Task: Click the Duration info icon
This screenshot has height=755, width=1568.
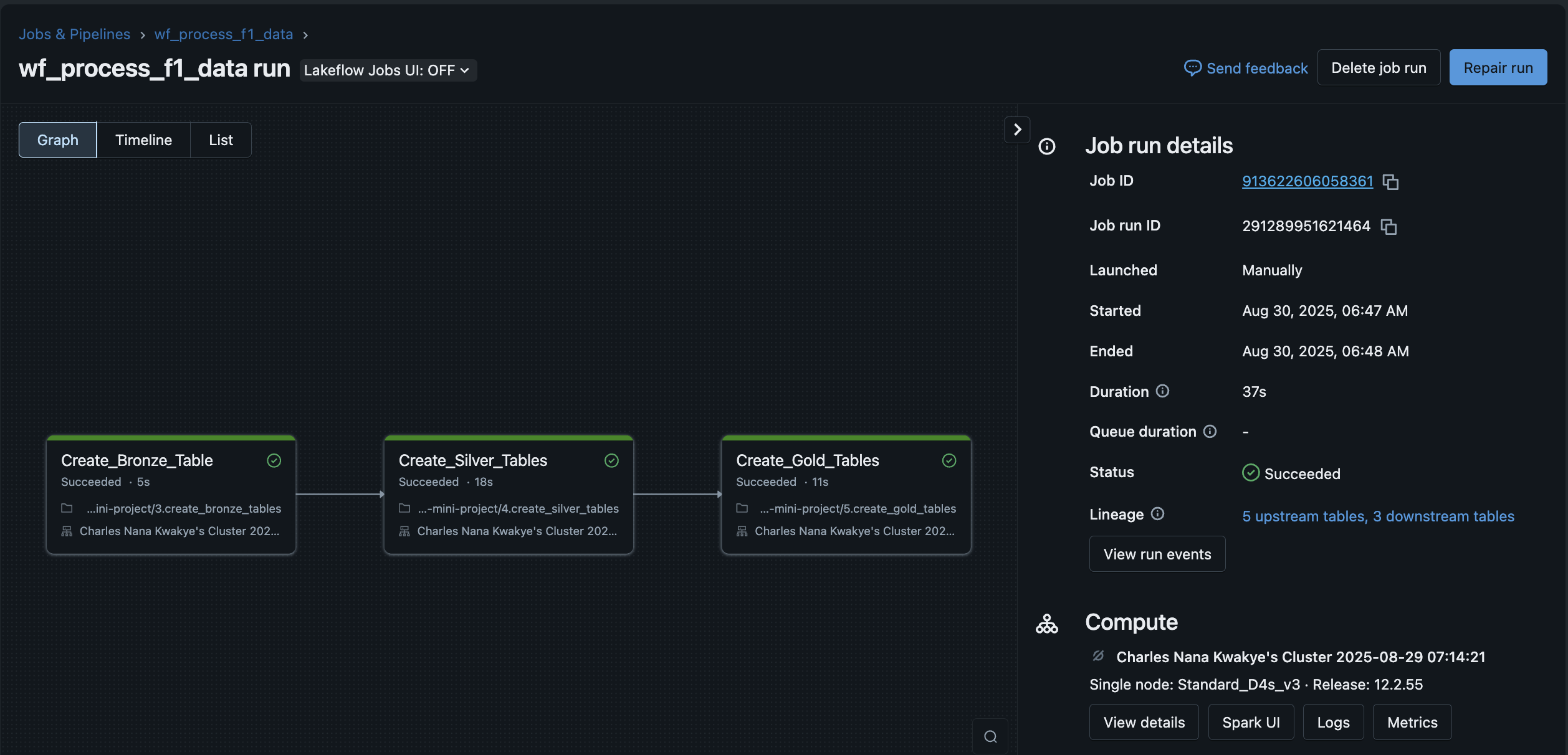Action: pyautogui.click(x=1162, y=391)
